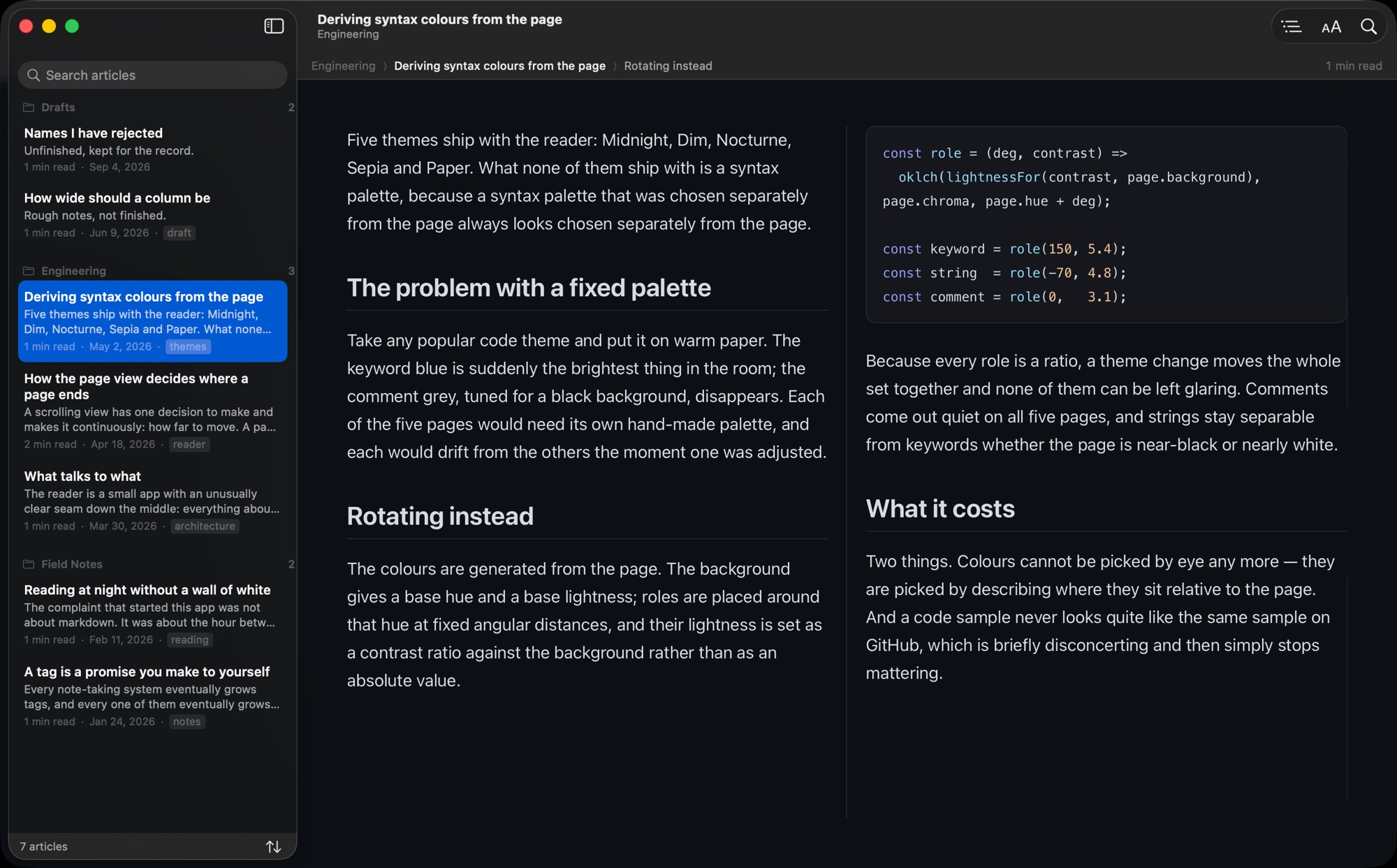Click the Engineering subtitle under window title
1397x868 pixels.
point(348,34)
